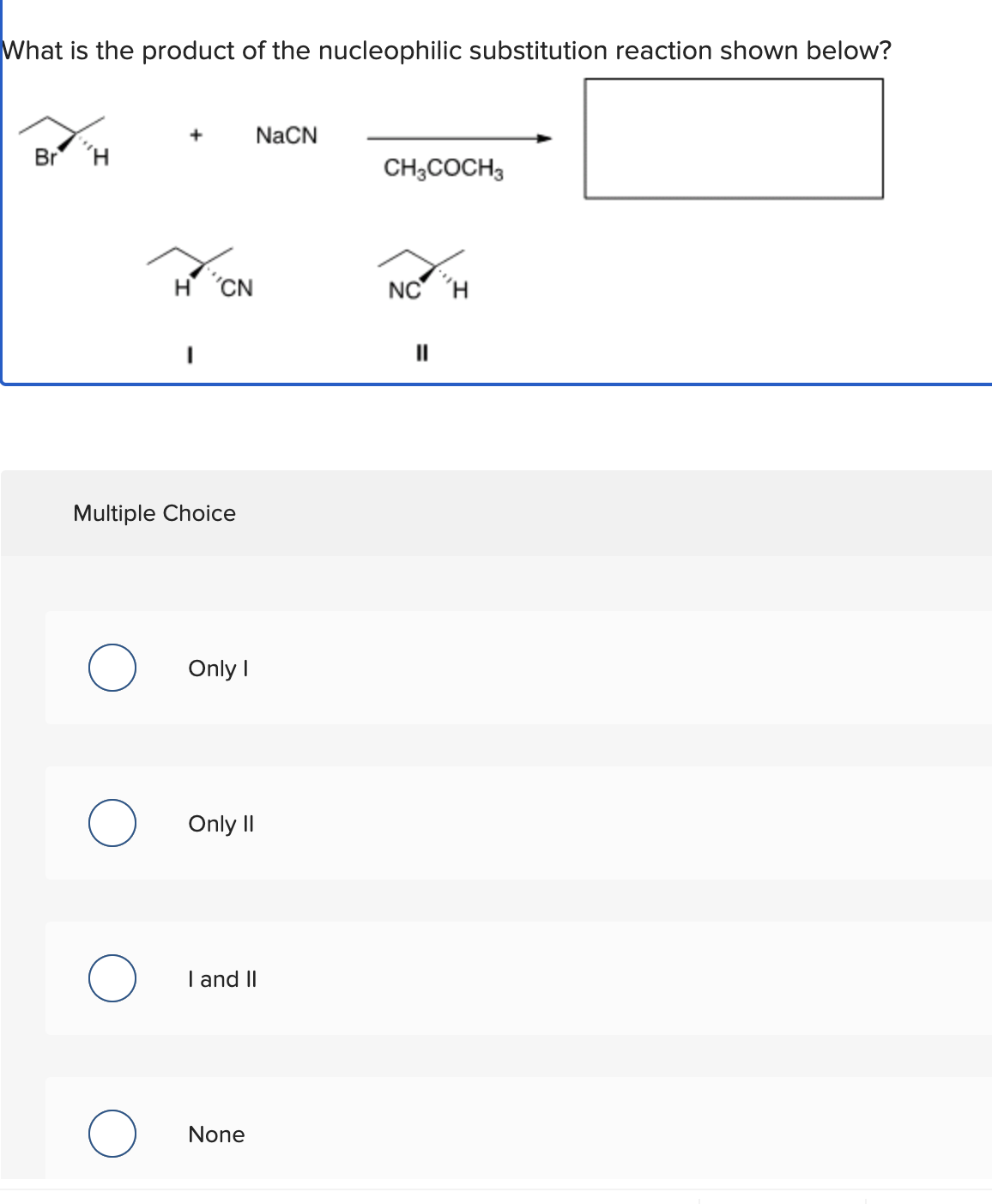Click the Multiple Choice section header

tap(154, 513)
